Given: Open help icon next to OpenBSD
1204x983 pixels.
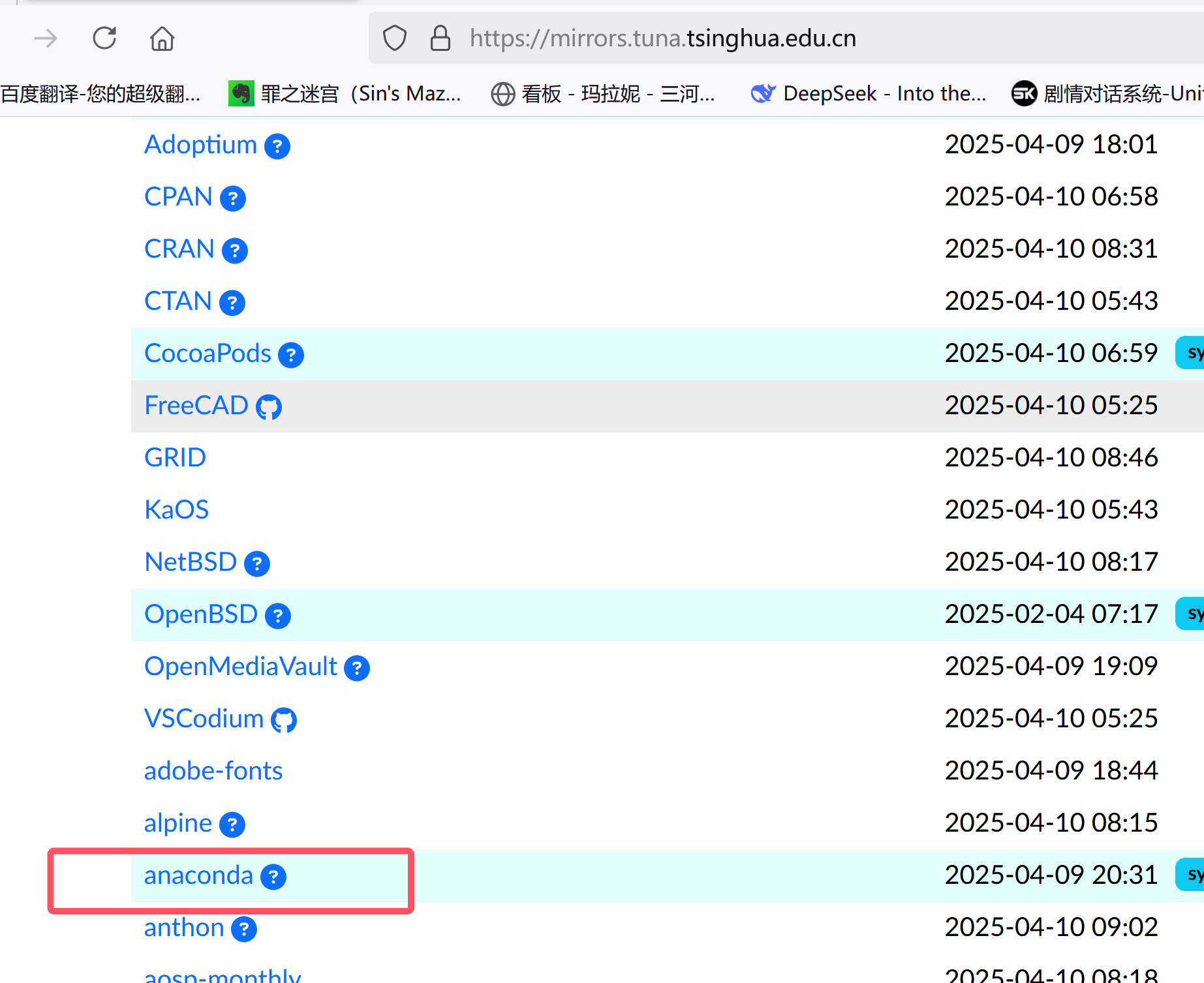Looking at the screenshot, I should pyautogui.click(x=278, y=616).
